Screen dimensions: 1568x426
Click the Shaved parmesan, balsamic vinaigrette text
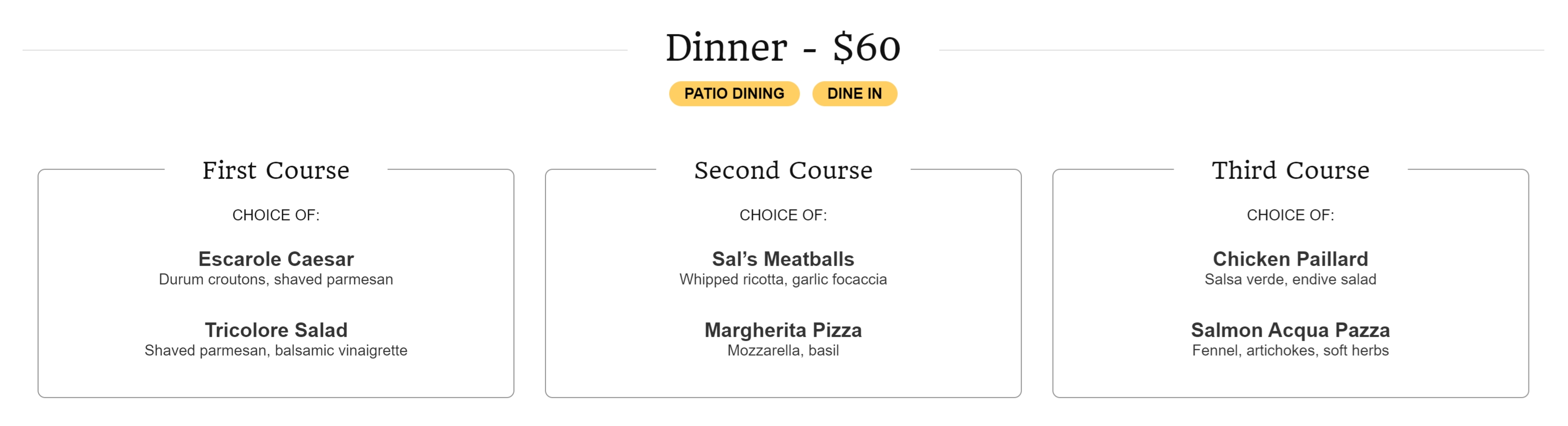point(276,351)
